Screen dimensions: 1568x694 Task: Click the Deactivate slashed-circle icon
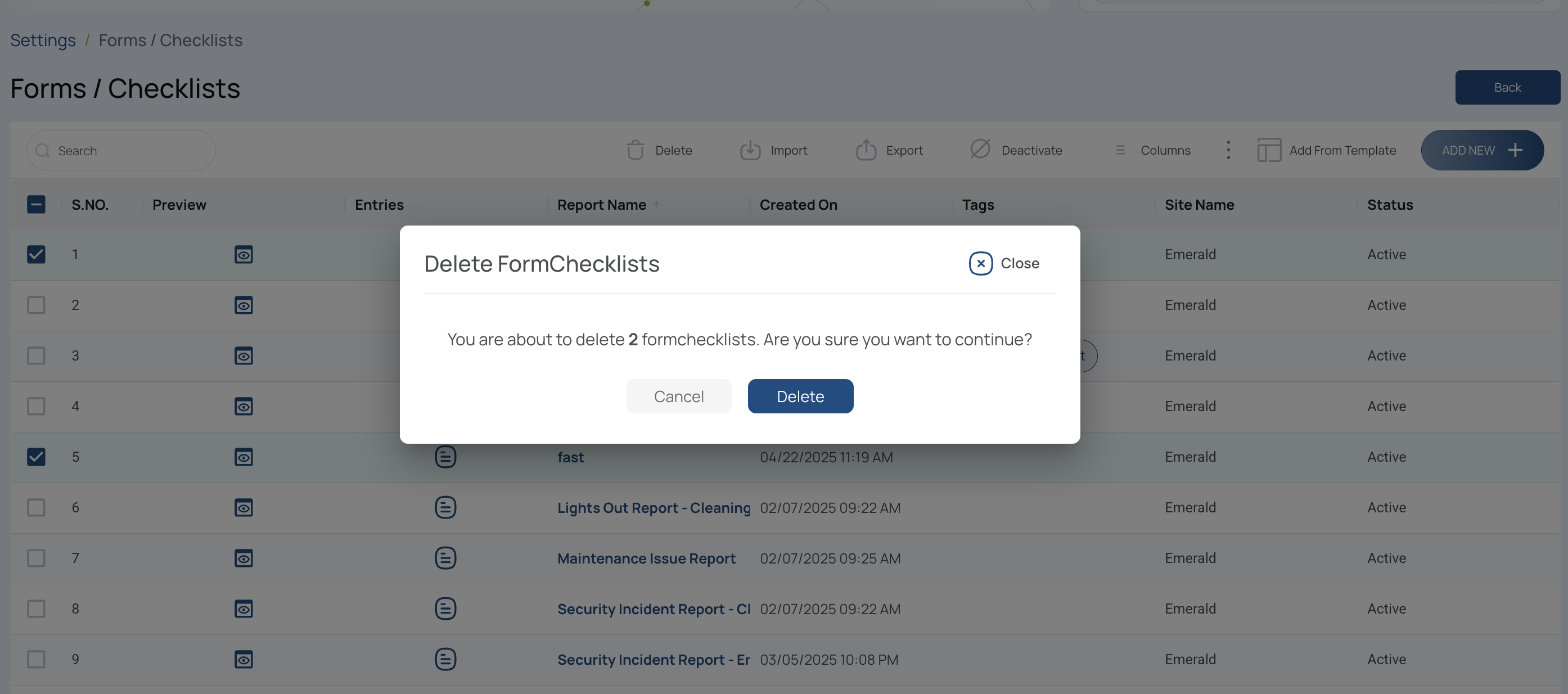[x=980, y=148]
